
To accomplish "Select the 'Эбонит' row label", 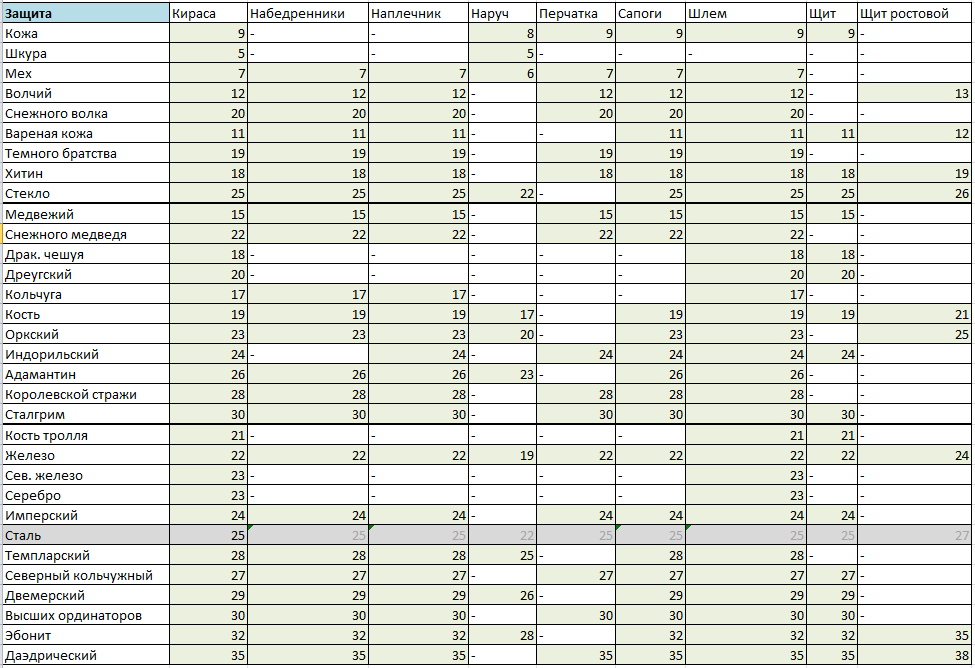I will point(86,634).
